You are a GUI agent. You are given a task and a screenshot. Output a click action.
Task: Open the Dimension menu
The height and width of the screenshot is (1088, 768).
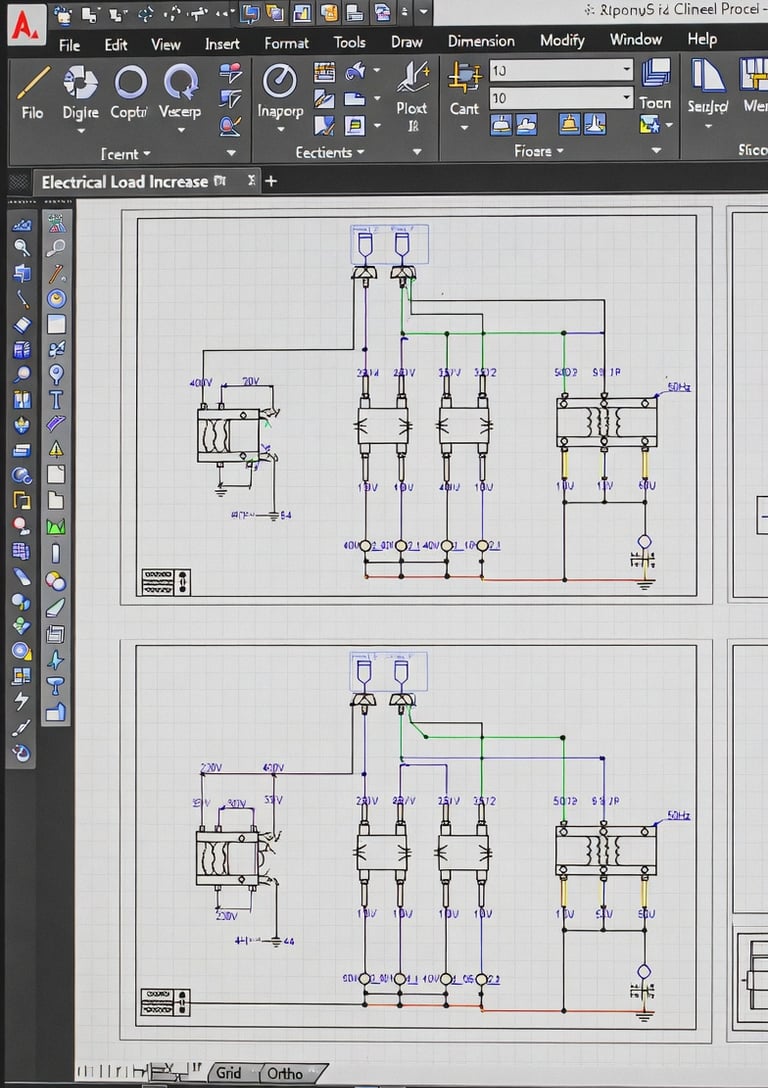tap(481, 41)
